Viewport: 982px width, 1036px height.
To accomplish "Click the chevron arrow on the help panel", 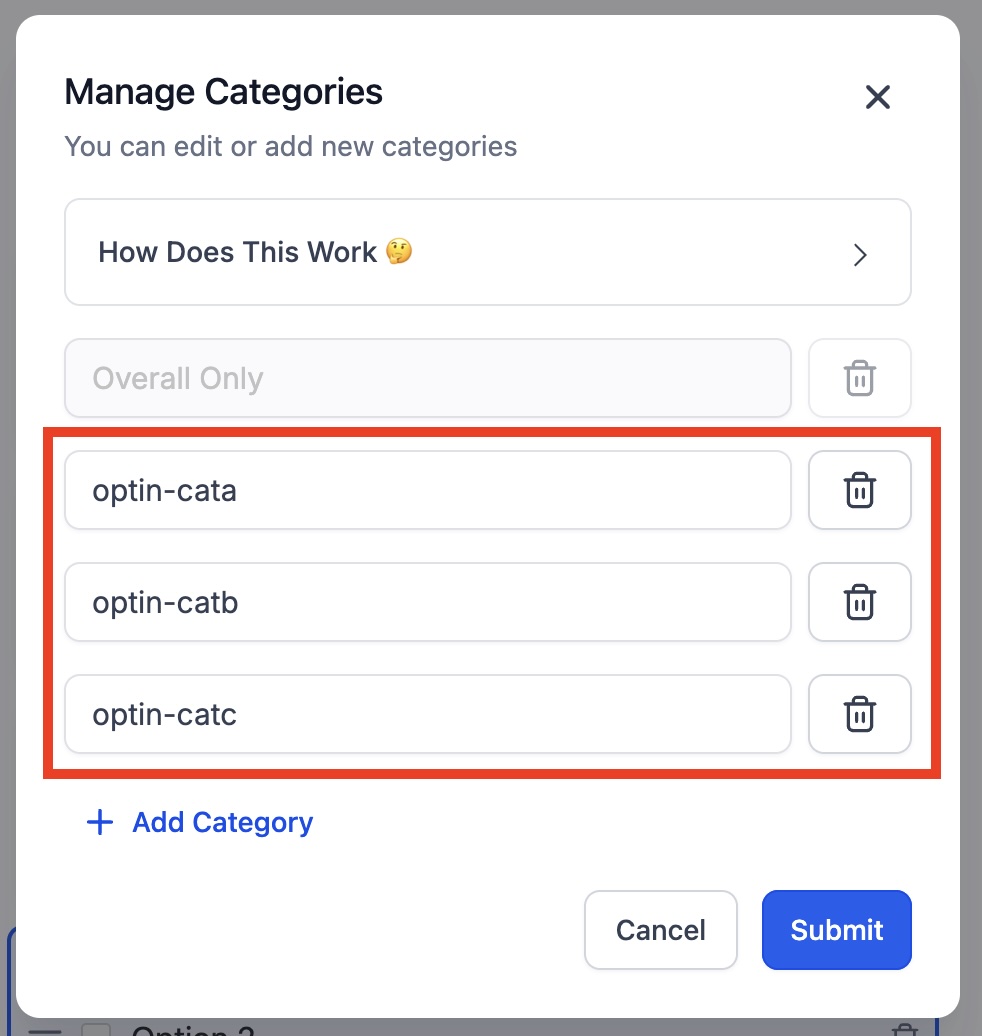I will click(859, 254).
